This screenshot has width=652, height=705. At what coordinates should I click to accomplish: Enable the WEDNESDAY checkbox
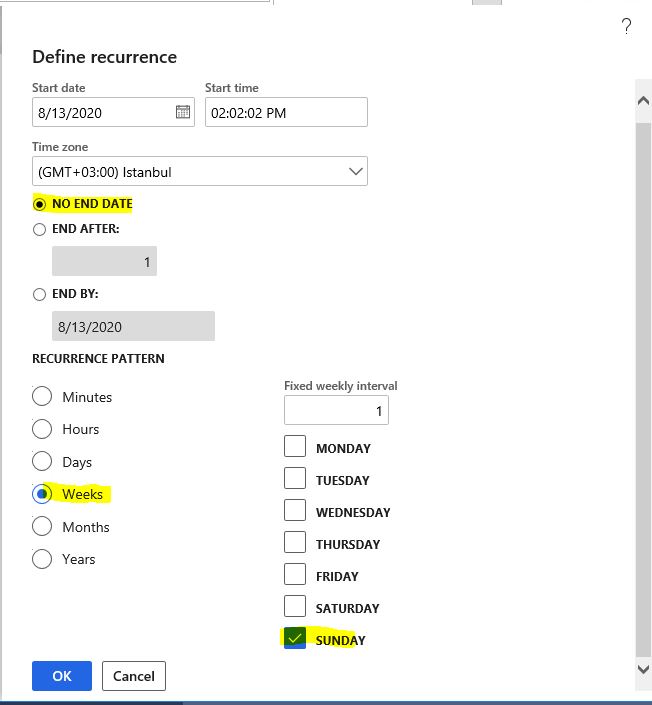click(295, 510)
